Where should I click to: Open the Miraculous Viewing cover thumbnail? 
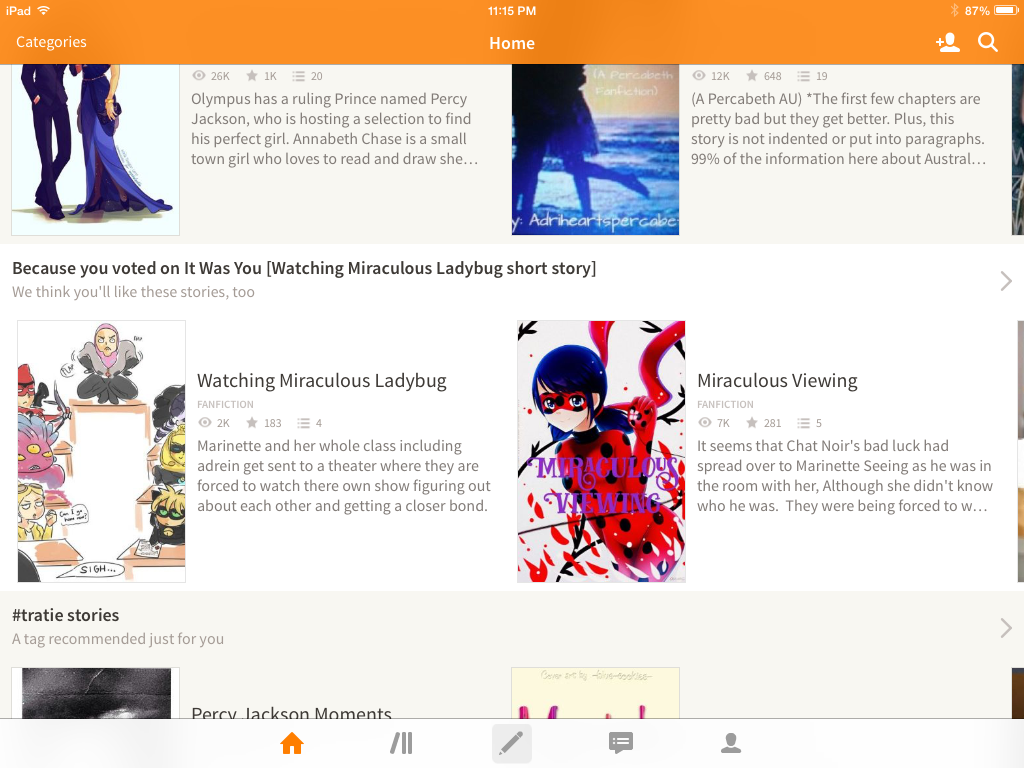point(601,451)
